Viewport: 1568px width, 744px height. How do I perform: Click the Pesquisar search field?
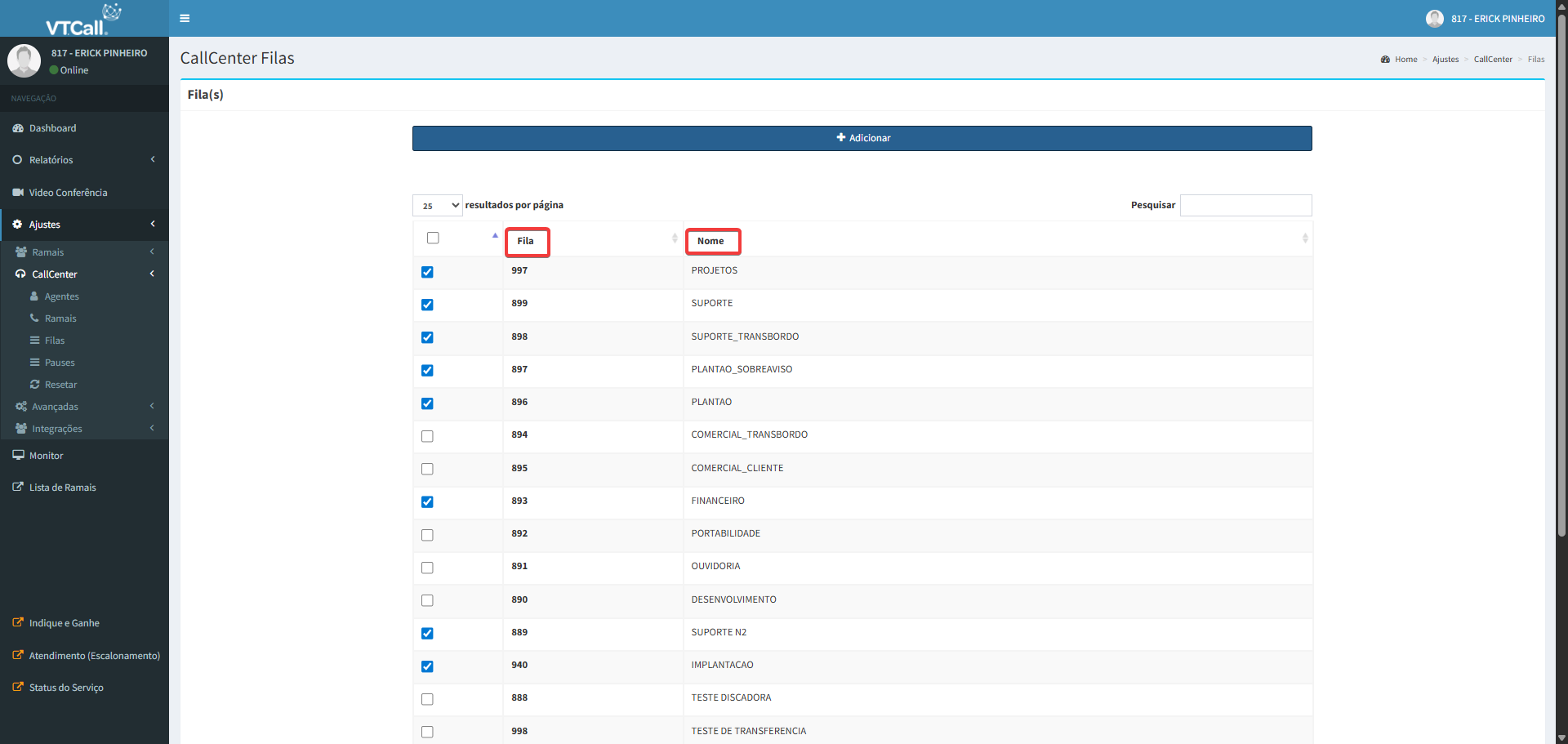(x=1245, y=205)
